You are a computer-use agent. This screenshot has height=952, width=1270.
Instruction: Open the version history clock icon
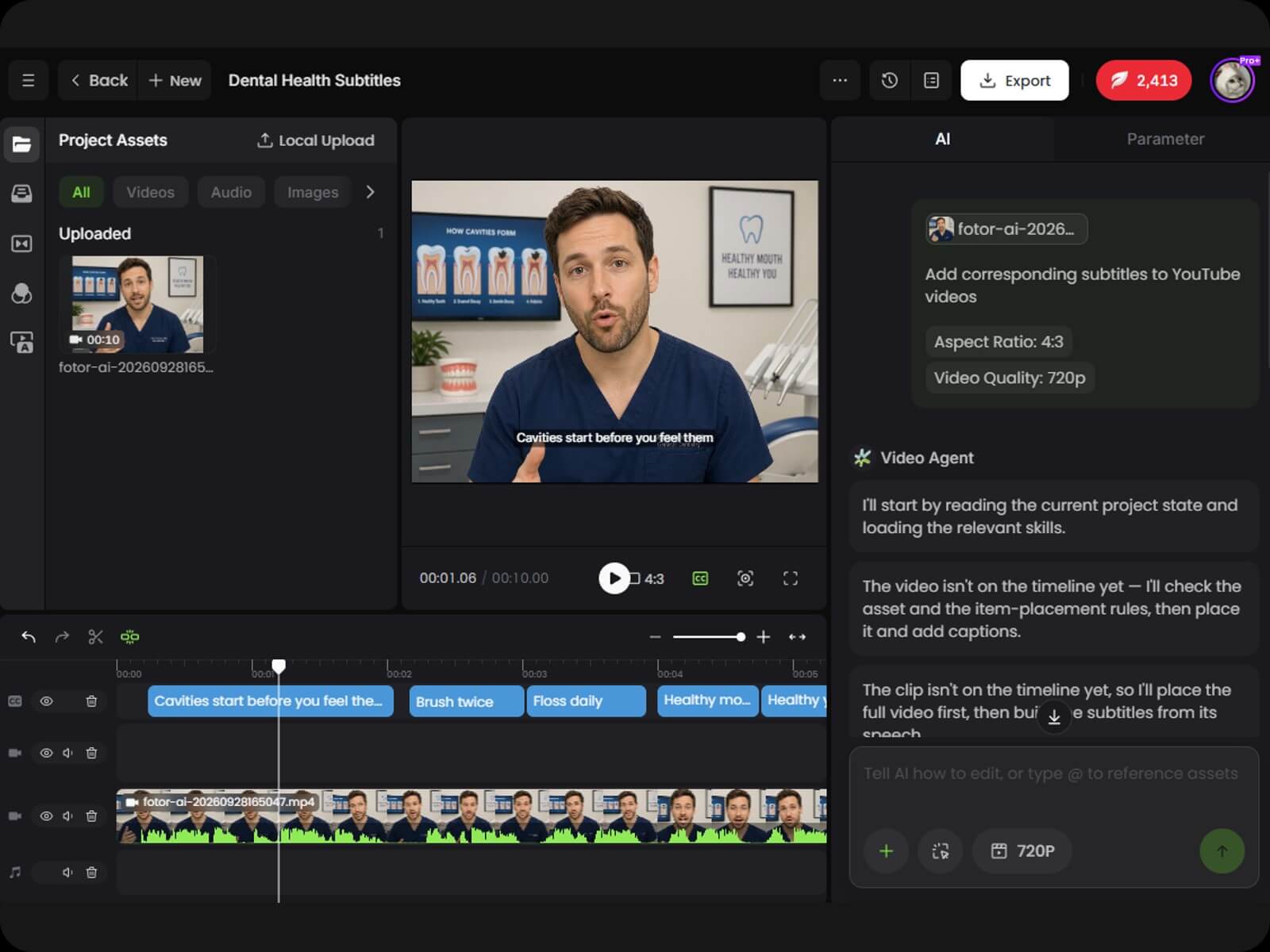(x=890, y=80)
